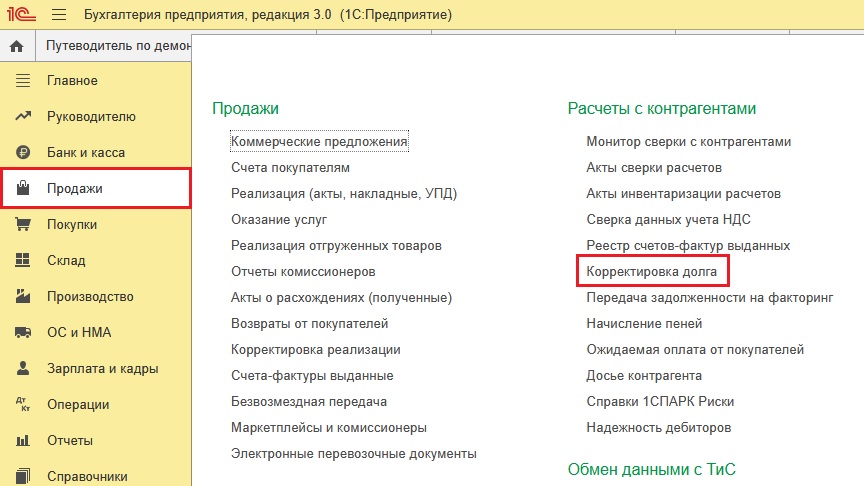864x486 pixels.
Task: Open Надежность дебиторов
Action: [x=658, y=428]
